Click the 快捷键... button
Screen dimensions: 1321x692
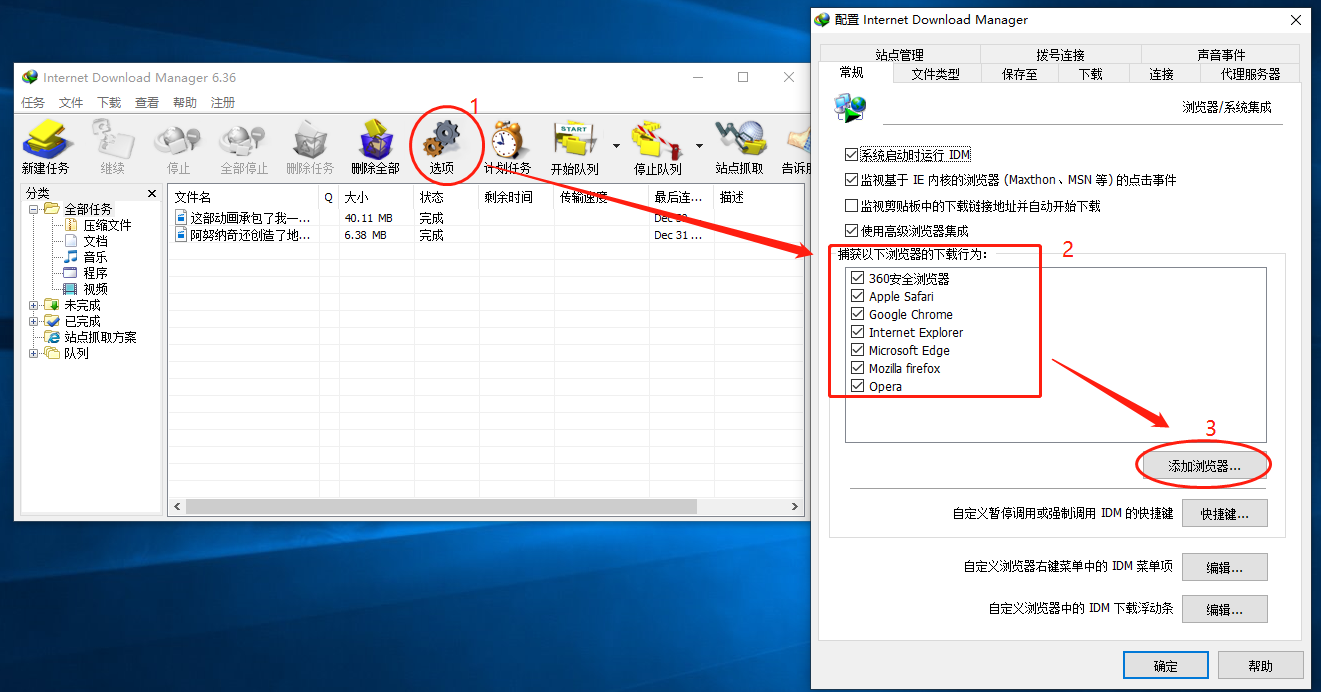(1224, 513)
